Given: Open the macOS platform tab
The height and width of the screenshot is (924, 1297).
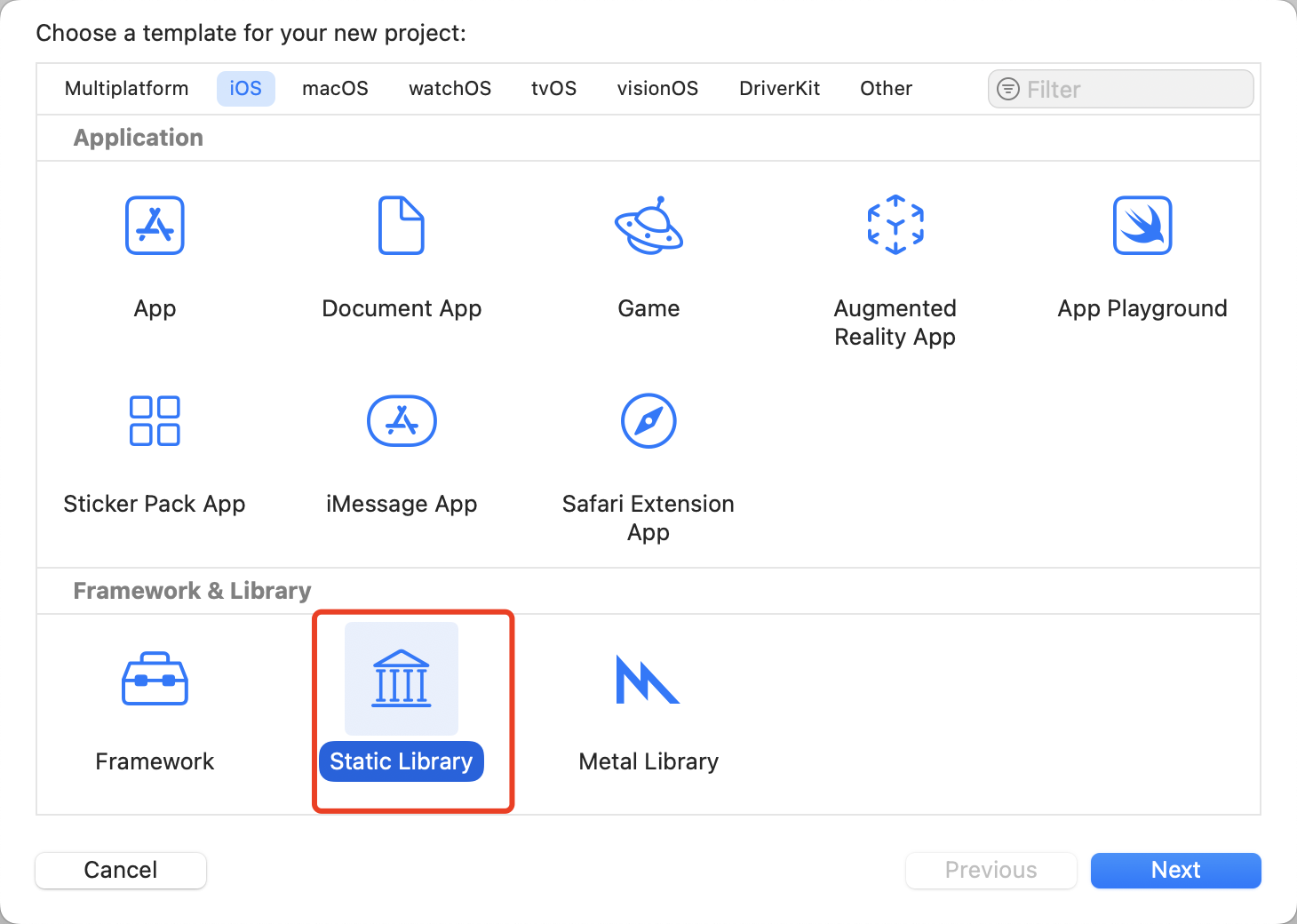Looking at the screenshot, I should [335, 89].
